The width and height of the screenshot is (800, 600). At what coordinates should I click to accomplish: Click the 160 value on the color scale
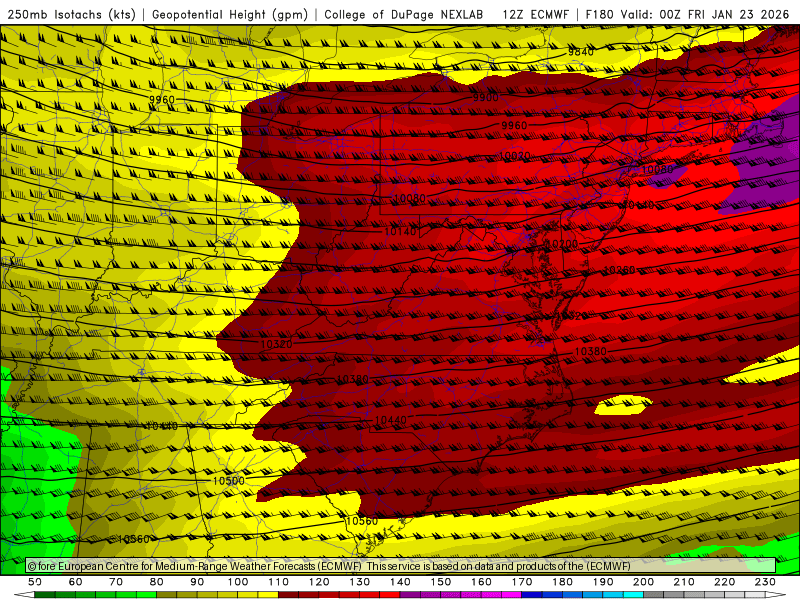tap(481, 582)
